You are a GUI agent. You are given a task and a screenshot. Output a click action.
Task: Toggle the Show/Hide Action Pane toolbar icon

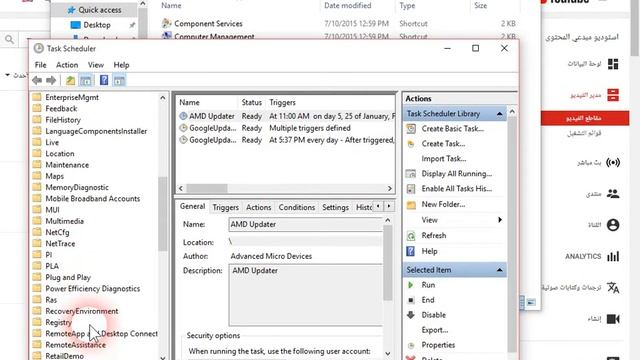point(119,80)
